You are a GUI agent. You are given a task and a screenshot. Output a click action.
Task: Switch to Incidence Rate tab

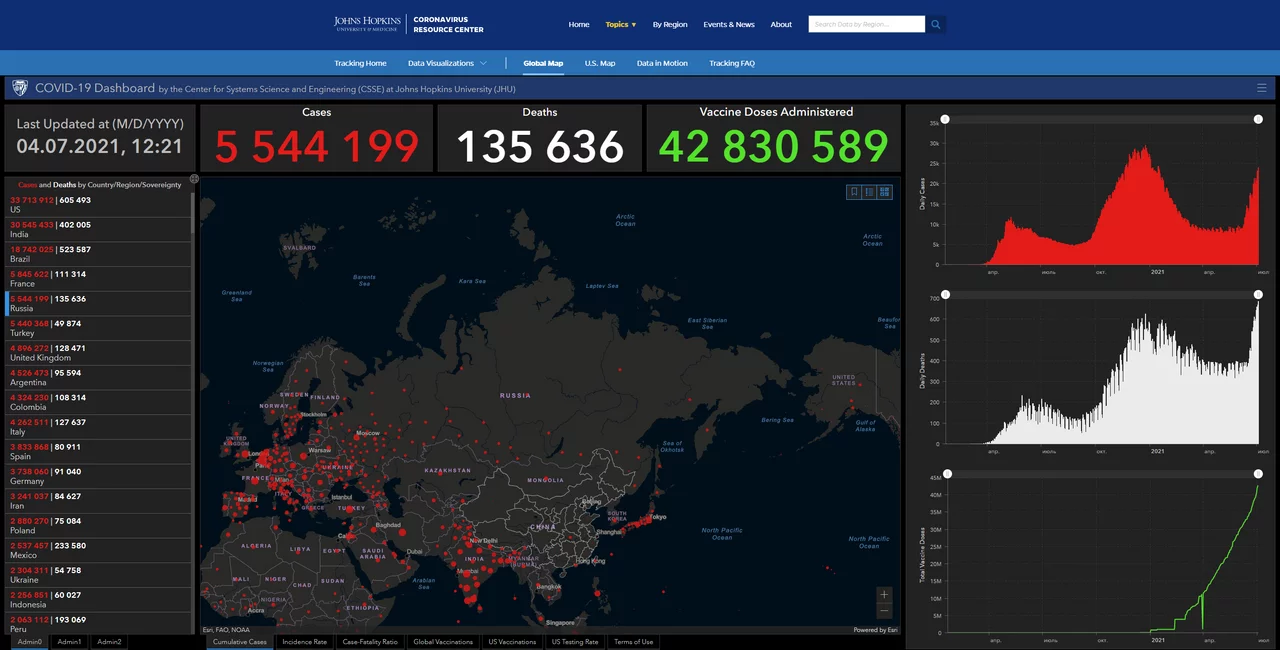[305, 642]
